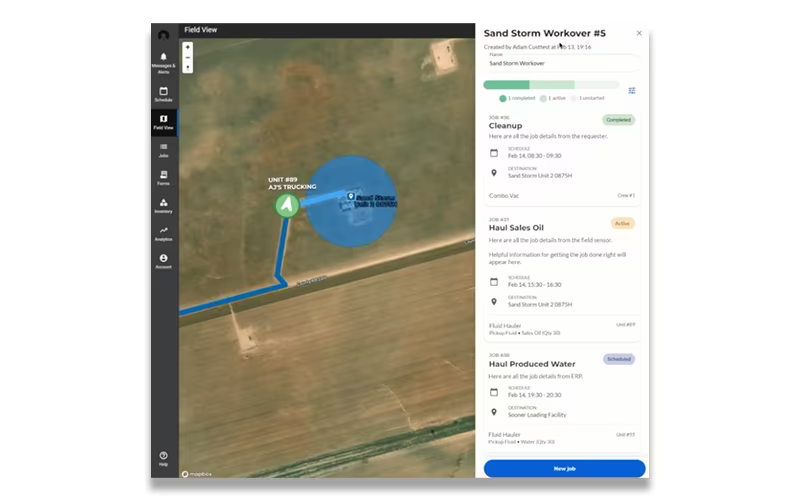Click Haul Produced Water location pin icon
Viewport: 800px width, 500px height.
pyautogui.click(x=494, y=412)
